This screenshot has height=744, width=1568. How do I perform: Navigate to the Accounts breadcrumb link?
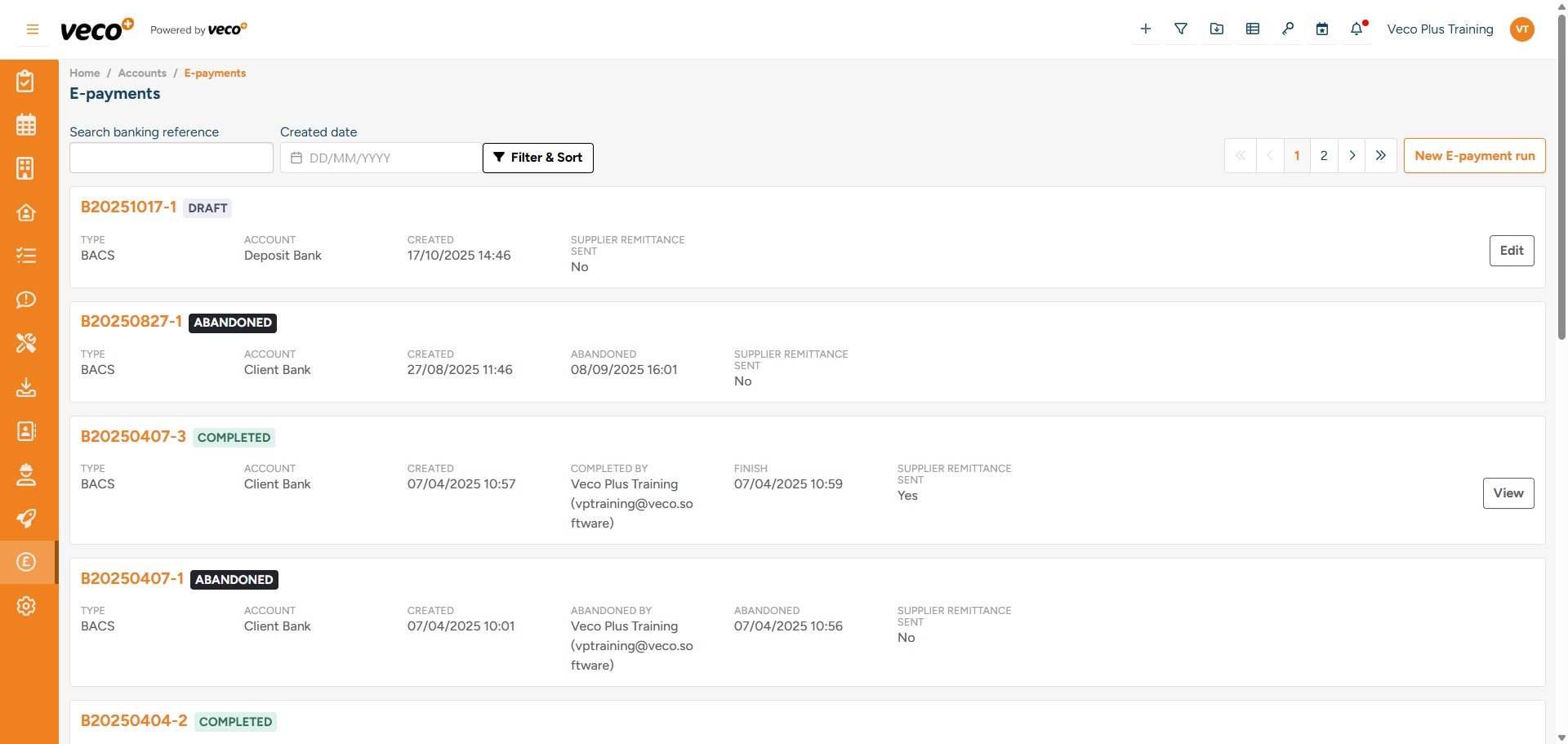click(x=142, y=73)
